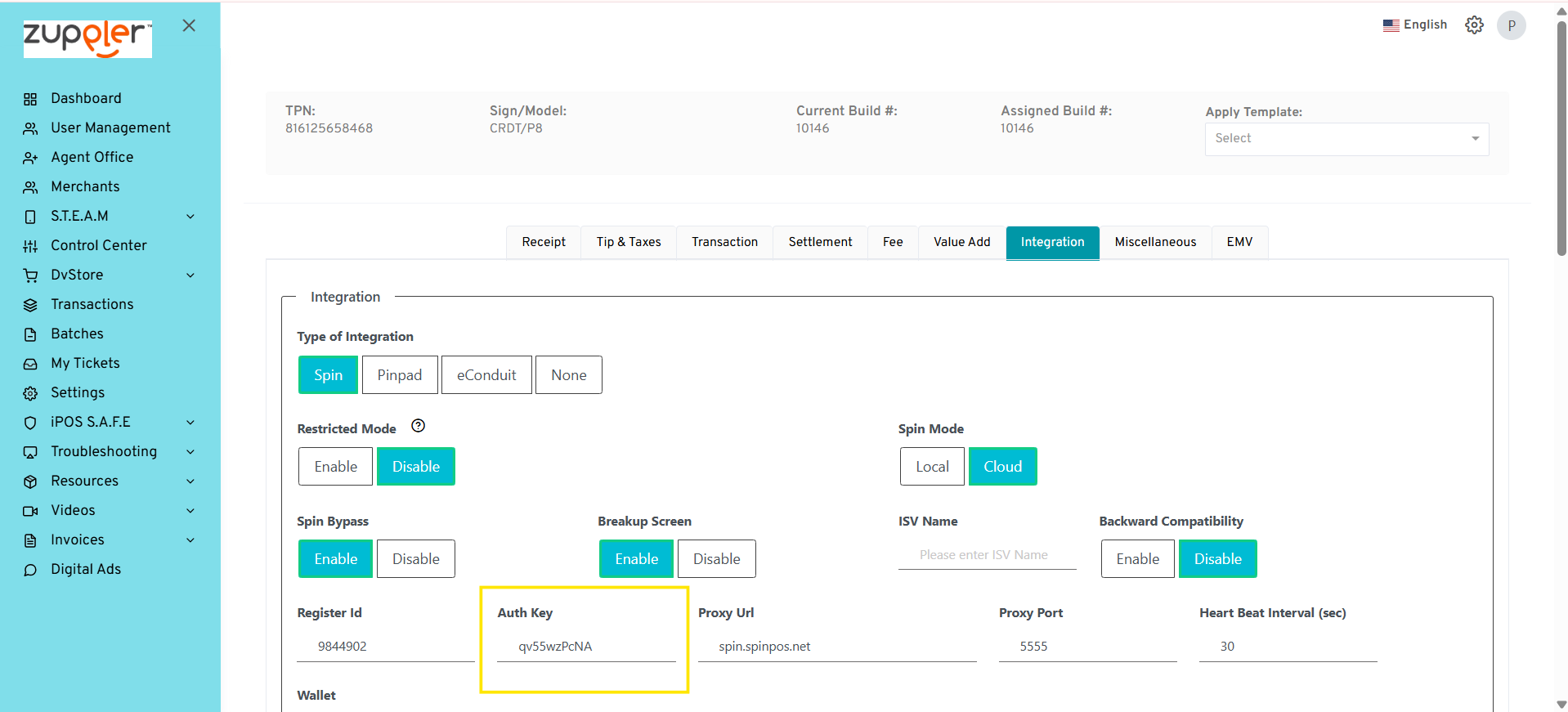Image resolution: width=1568 pixels, height=712 pixels.
Task: Click the Digital Ads chat bubble icon
Action: pos(30,570)
